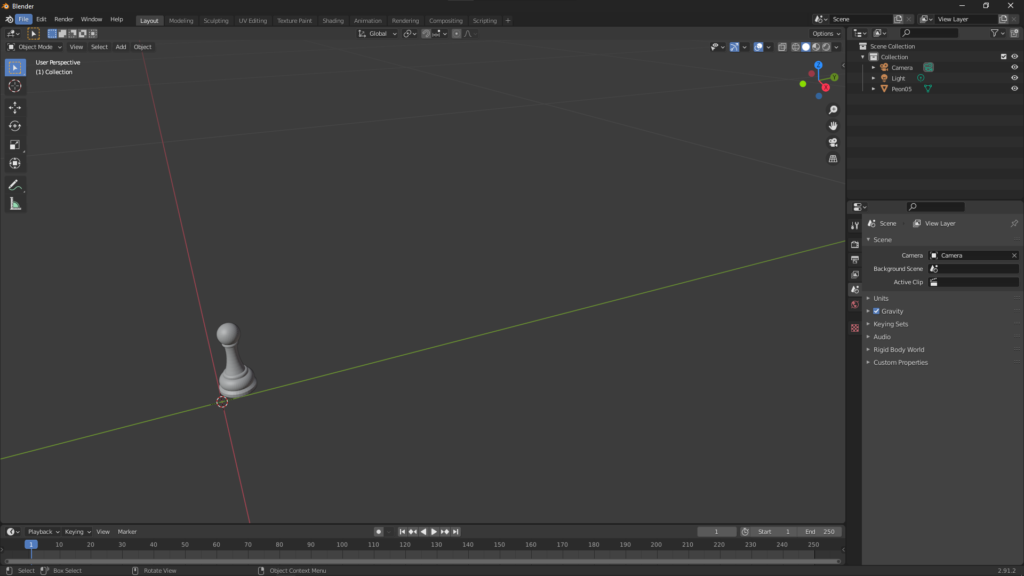Select the Measure tool

click(15, 204)
